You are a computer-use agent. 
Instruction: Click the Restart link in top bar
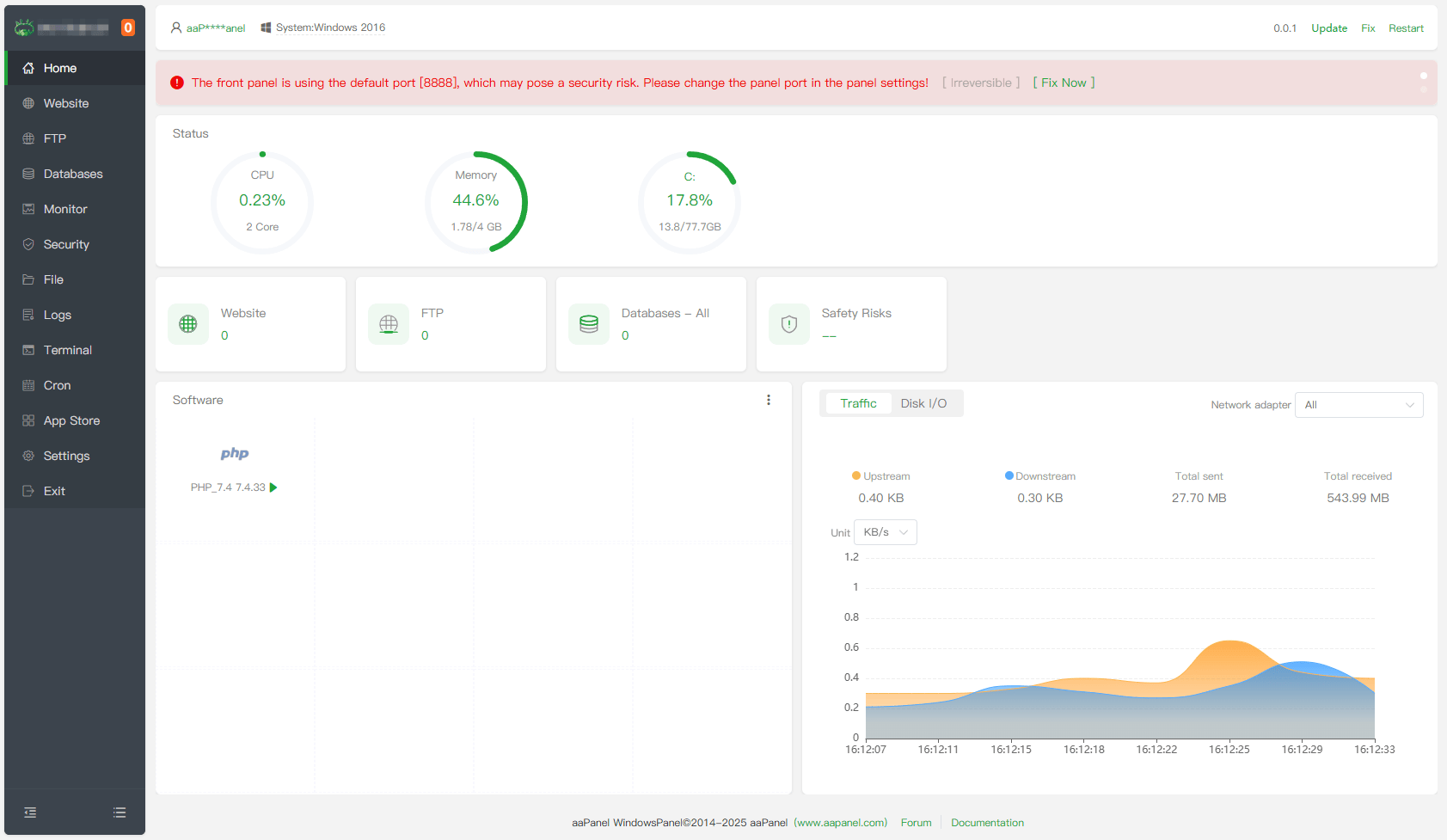click(x=1406, y=28)
